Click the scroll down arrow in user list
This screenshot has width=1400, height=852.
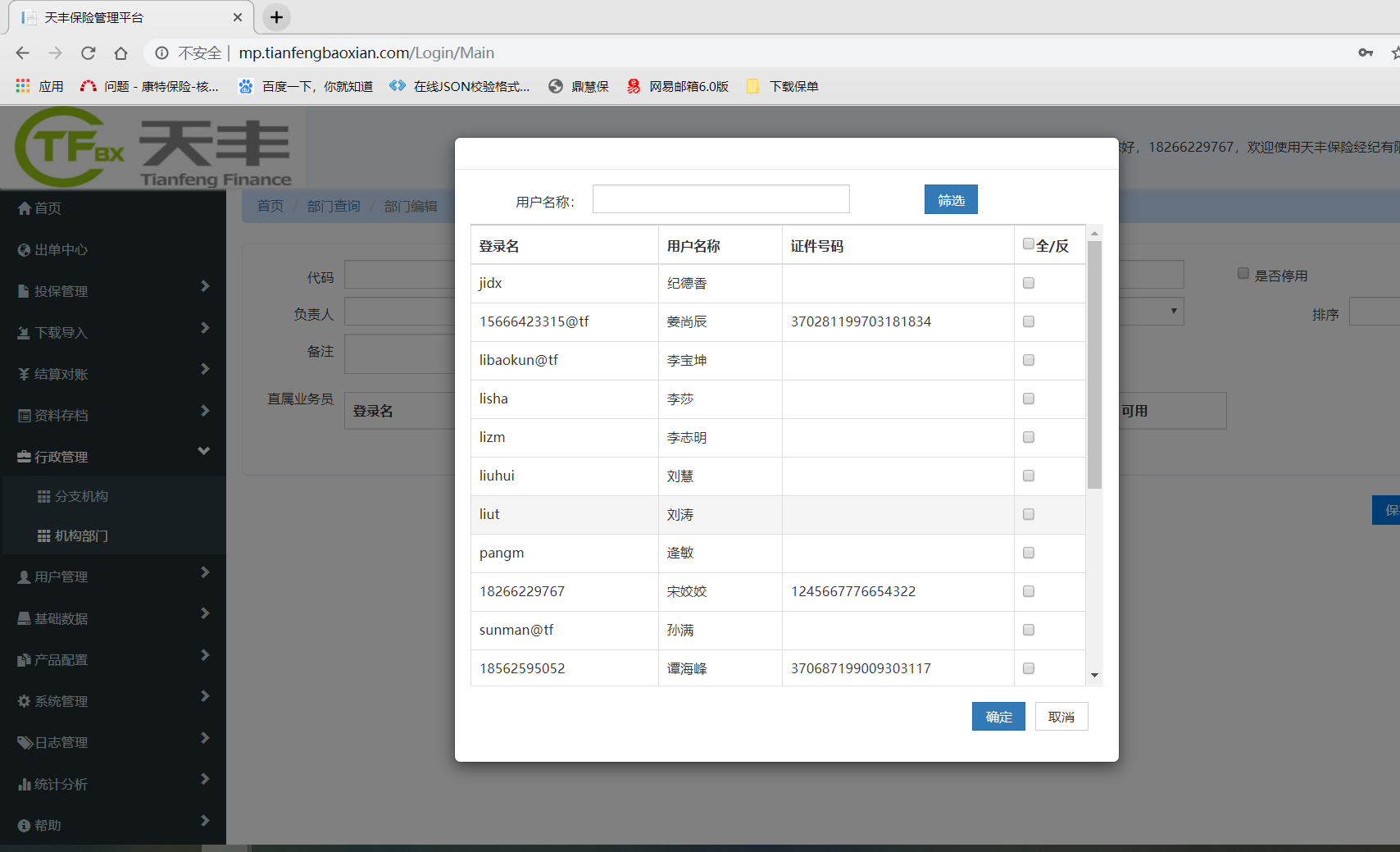[x=1094, y=676]
